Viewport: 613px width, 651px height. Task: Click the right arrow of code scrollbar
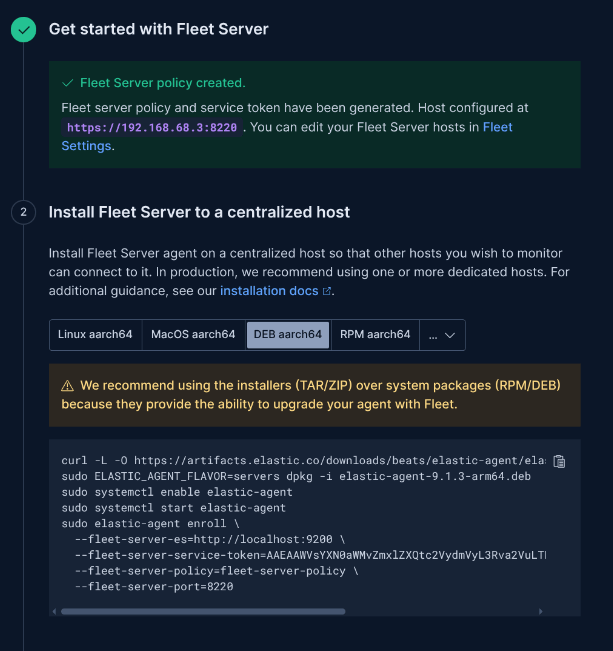540,611
